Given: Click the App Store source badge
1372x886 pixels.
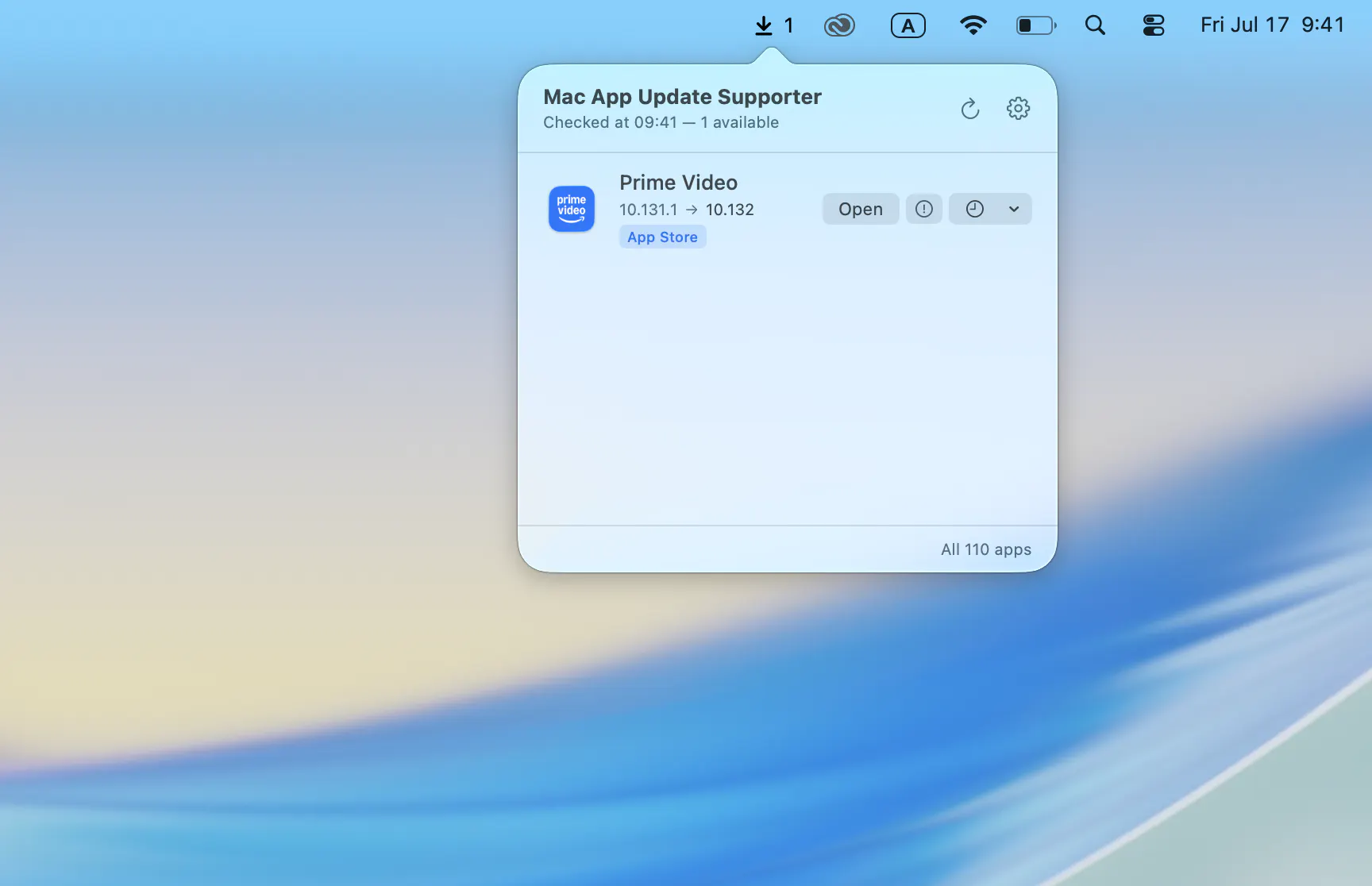Looking at the screenshot, I should point(662,237).
